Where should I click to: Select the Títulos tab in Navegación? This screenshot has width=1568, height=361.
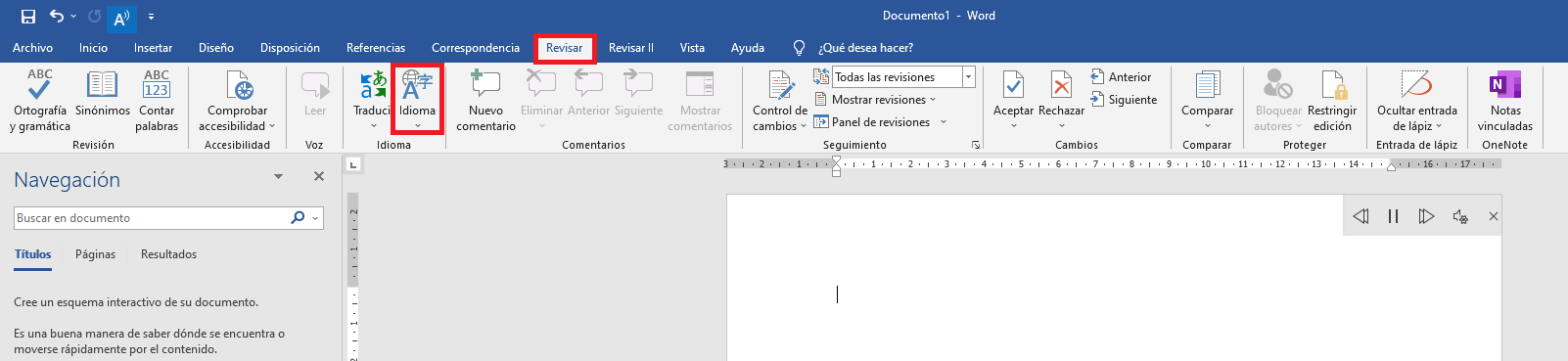32,254
